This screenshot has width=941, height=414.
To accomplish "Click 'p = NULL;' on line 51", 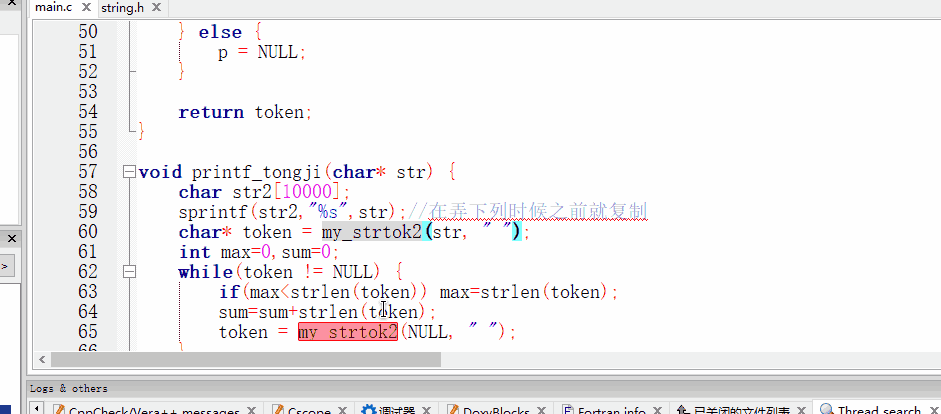I will coord(262,53).
